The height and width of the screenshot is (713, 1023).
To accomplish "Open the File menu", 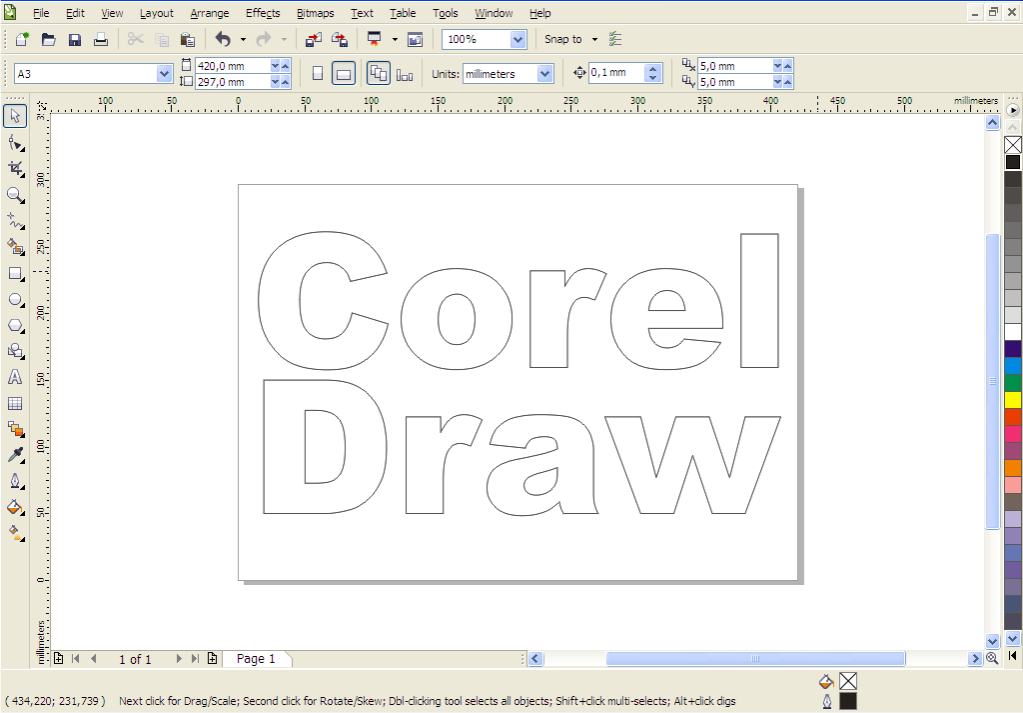I will coord(41,13).
